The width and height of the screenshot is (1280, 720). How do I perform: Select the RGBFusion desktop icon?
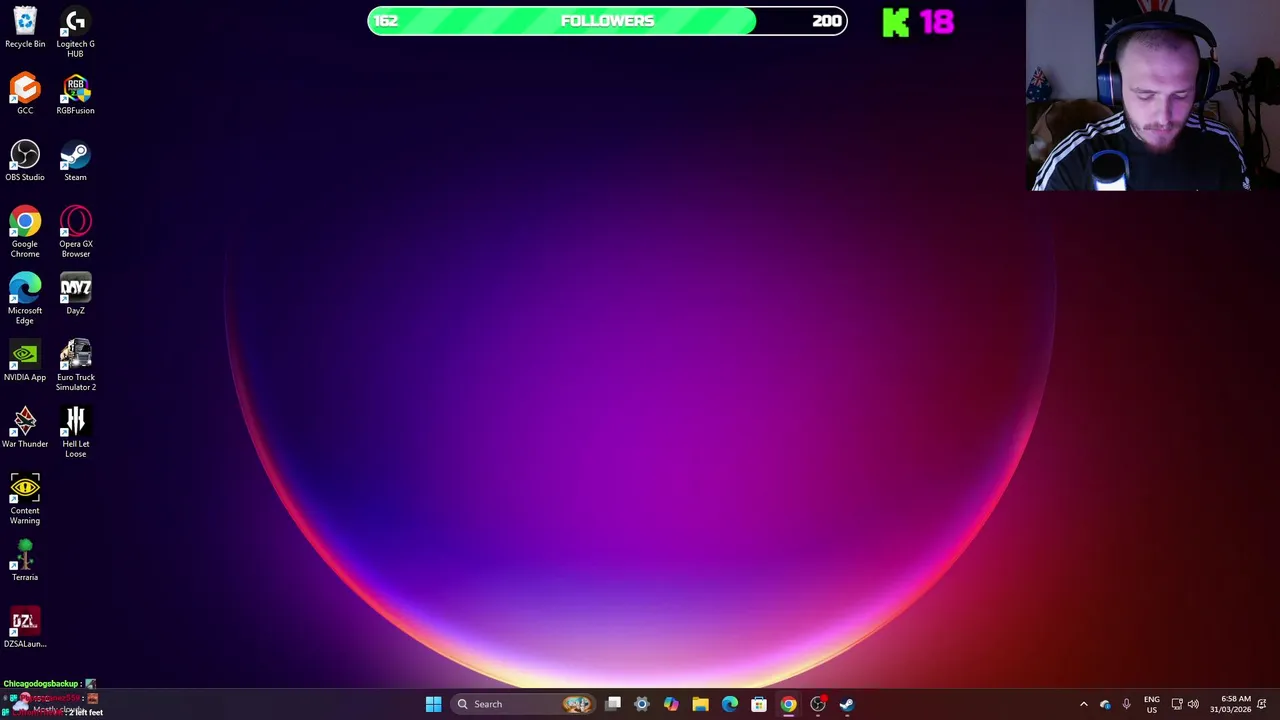(75, 94)
